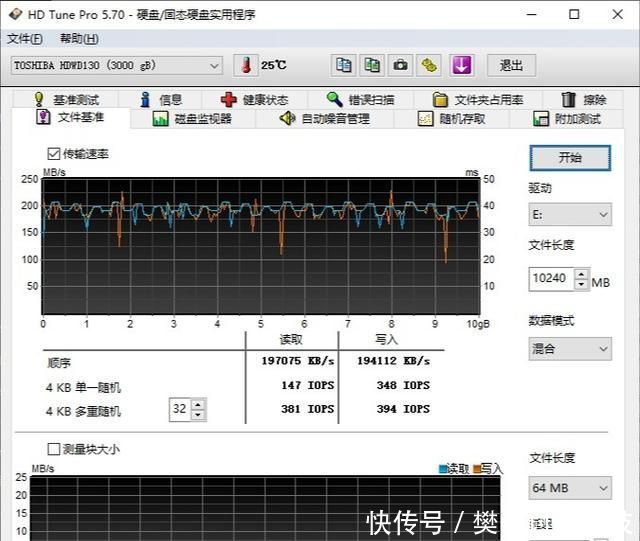The width and height of the screenshot is (640, 541).
Task: Switch to the 信息 info tab
Action: tap(160, 100)
